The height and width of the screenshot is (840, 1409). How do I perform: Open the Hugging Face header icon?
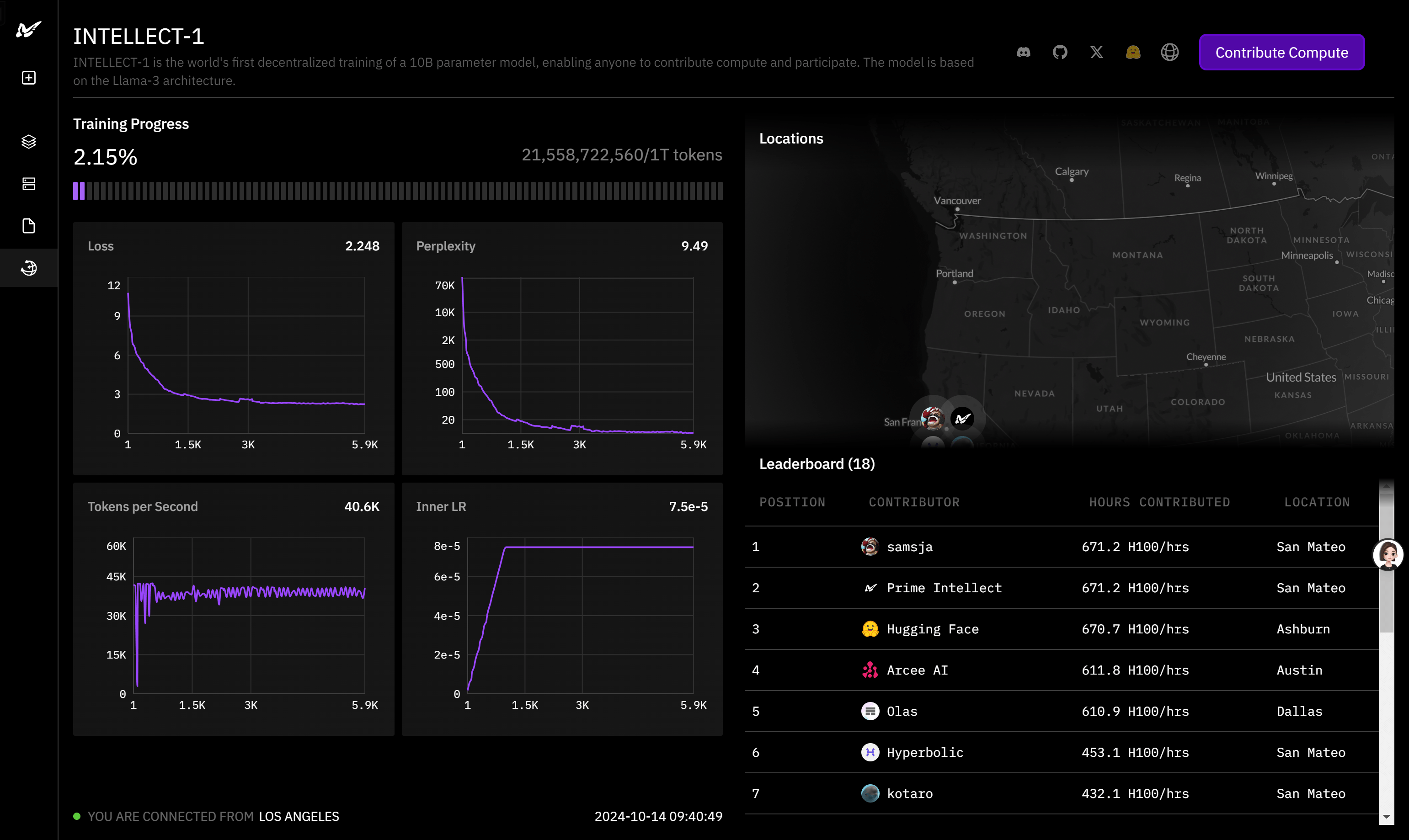click(x=1133, y=52)
